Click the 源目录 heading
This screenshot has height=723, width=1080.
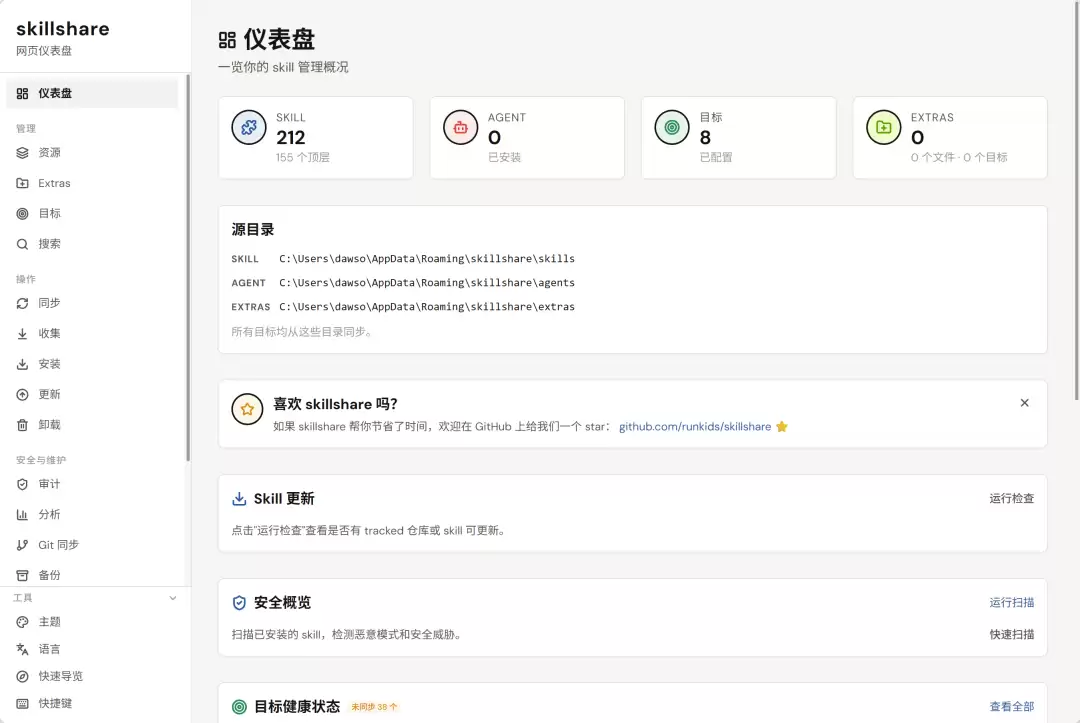click(253, 229)
